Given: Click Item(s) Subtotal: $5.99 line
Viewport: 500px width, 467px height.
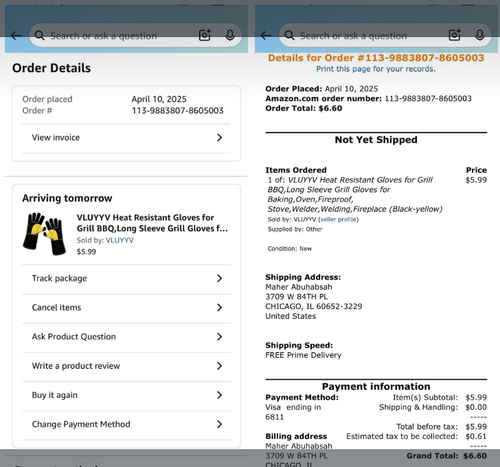Looking at the screenshot, I should tap(440, 397).
